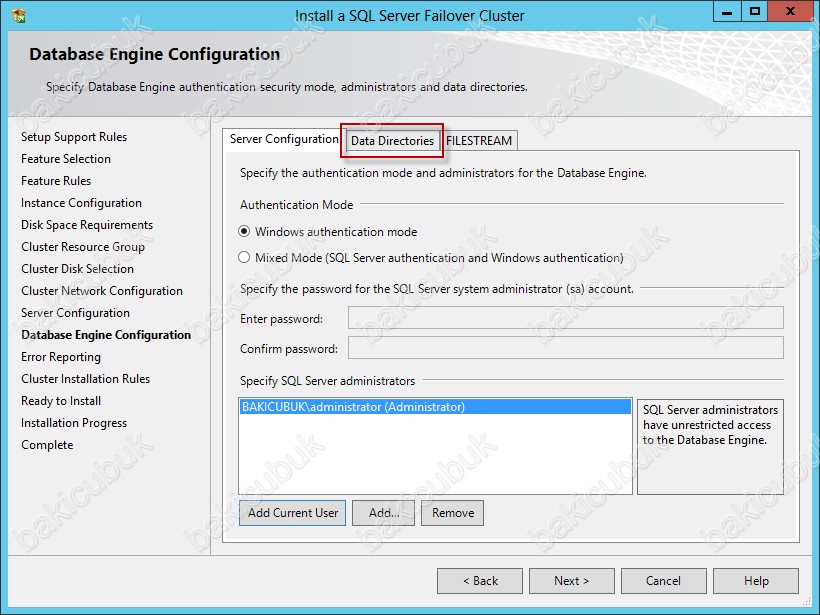Image resolution: width=820 pixels, height=615 pixels.
Task: Close the installer window
Action: (791, 12)
